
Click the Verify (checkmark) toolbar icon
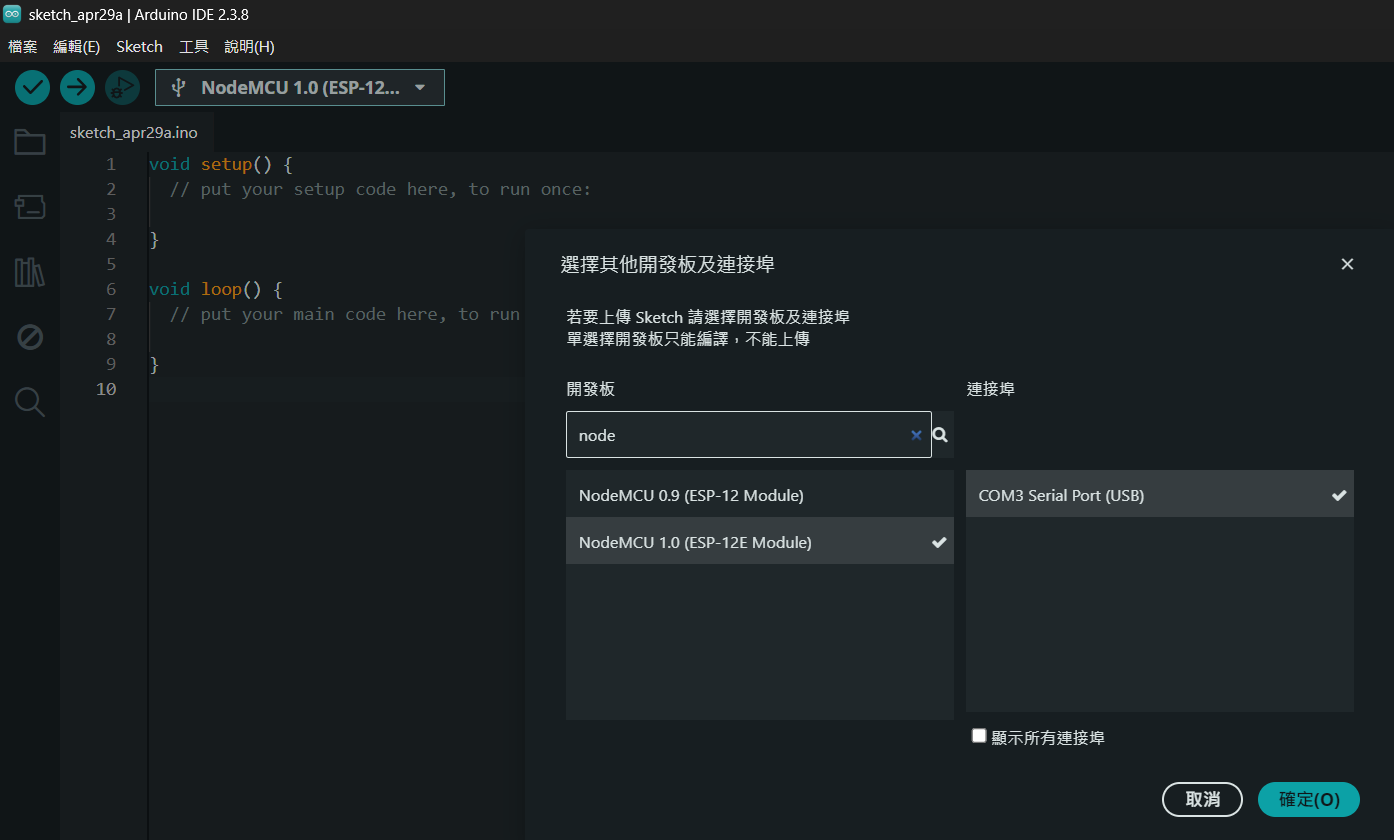tap(32, 88)
